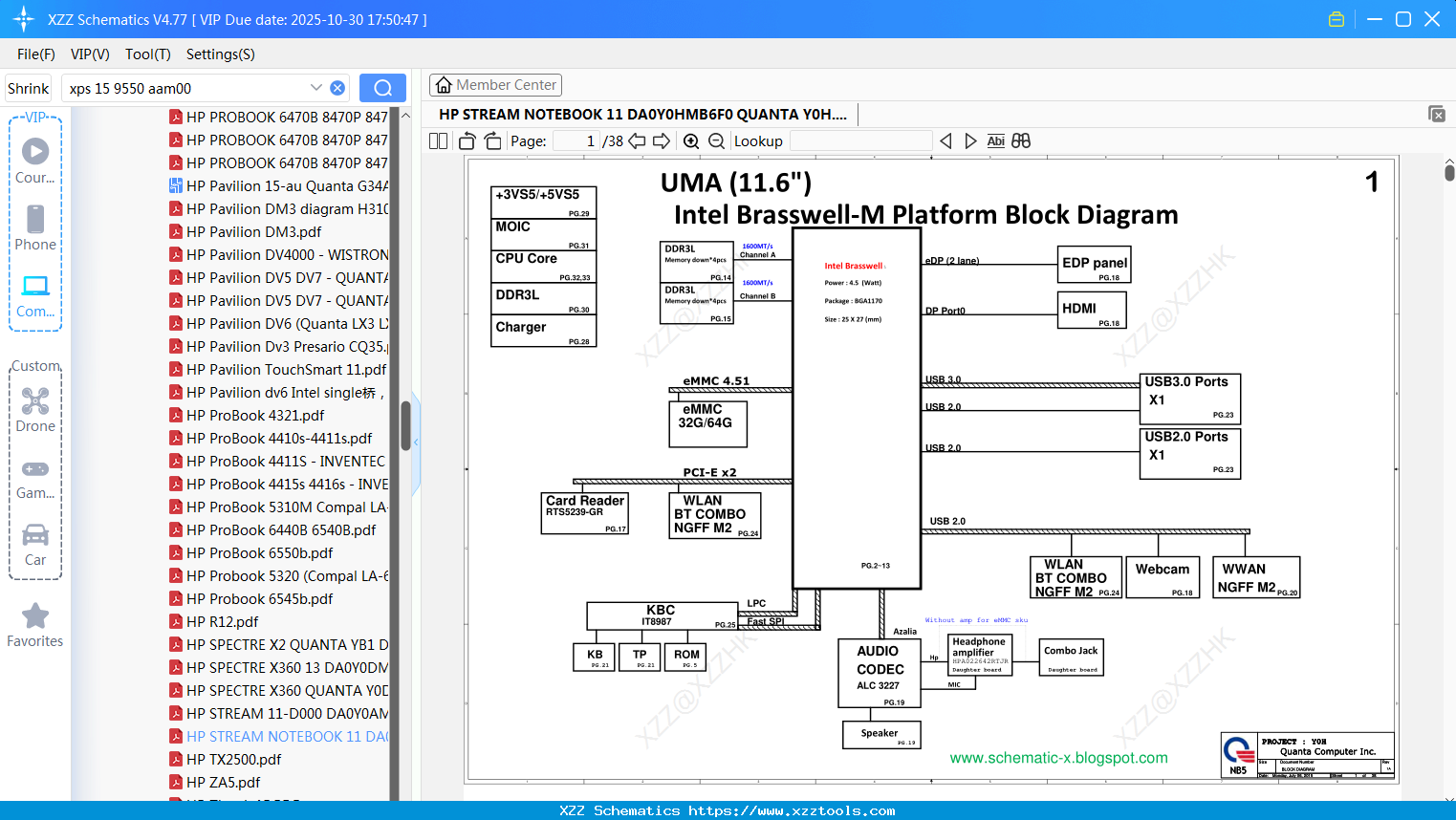The image size is (1456, 820).
Task: Click the file list vertical scrollbar thumb
Action: (x=405, y=425)
